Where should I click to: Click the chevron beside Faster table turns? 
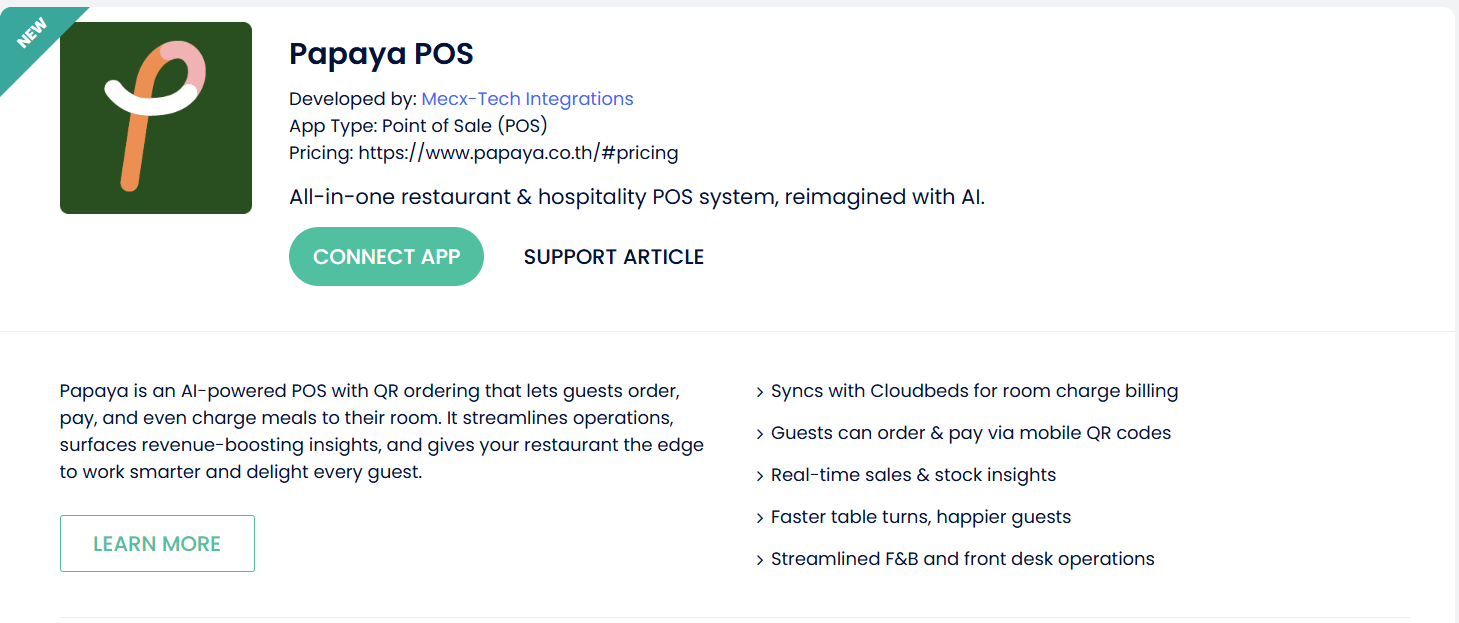(x=760, y=518)
